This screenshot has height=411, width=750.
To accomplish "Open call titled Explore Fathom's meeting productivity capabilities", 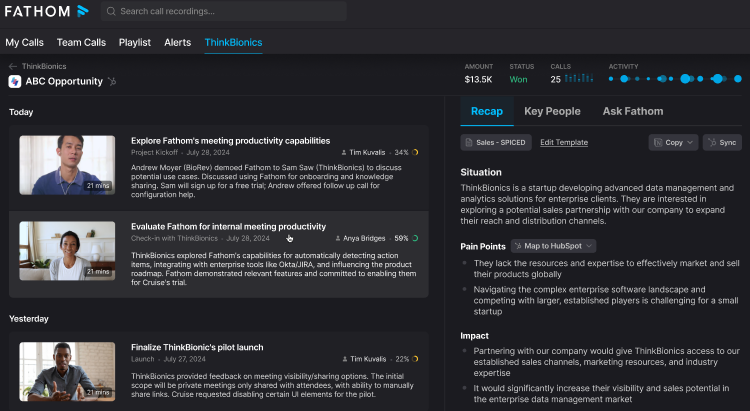I will click(231, 141).
